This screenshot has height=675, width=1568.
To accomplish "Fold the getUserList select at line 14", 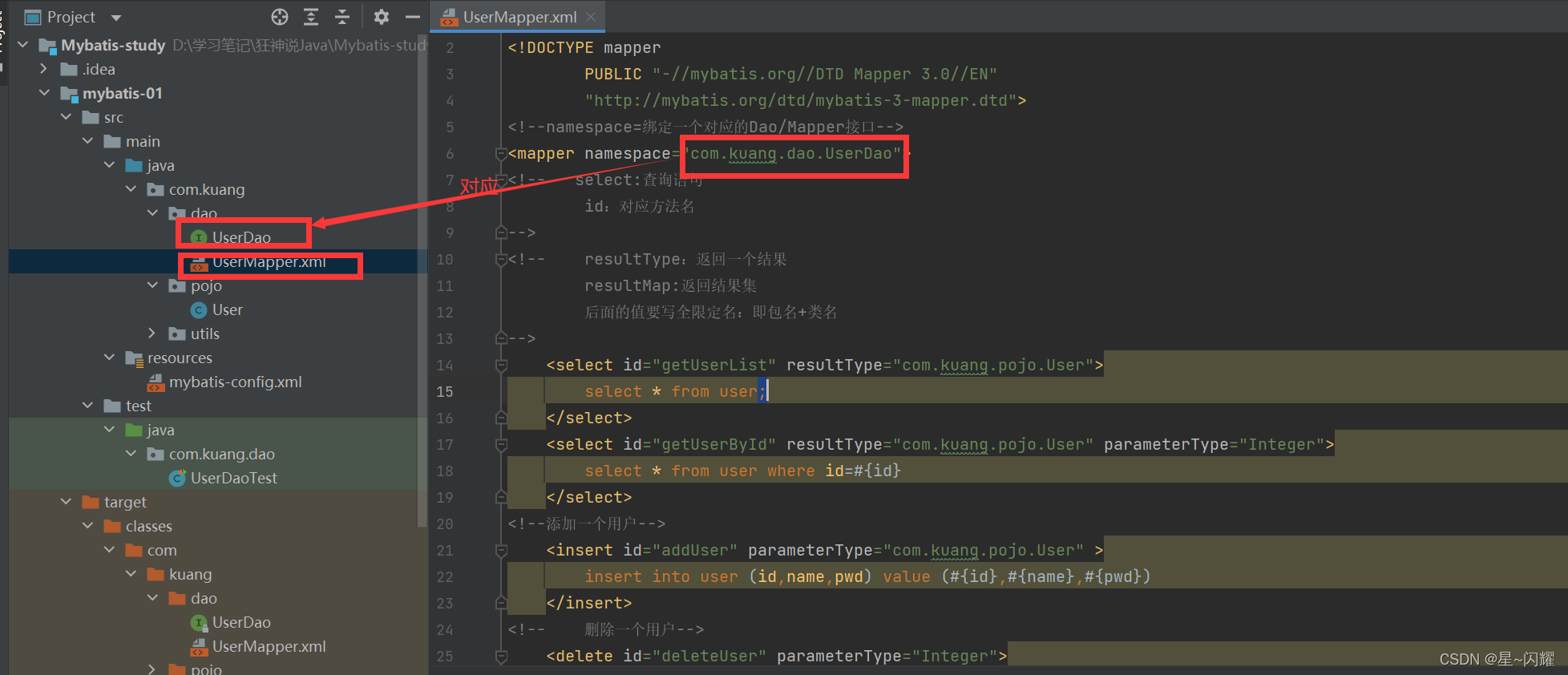I will pos(501,365).
